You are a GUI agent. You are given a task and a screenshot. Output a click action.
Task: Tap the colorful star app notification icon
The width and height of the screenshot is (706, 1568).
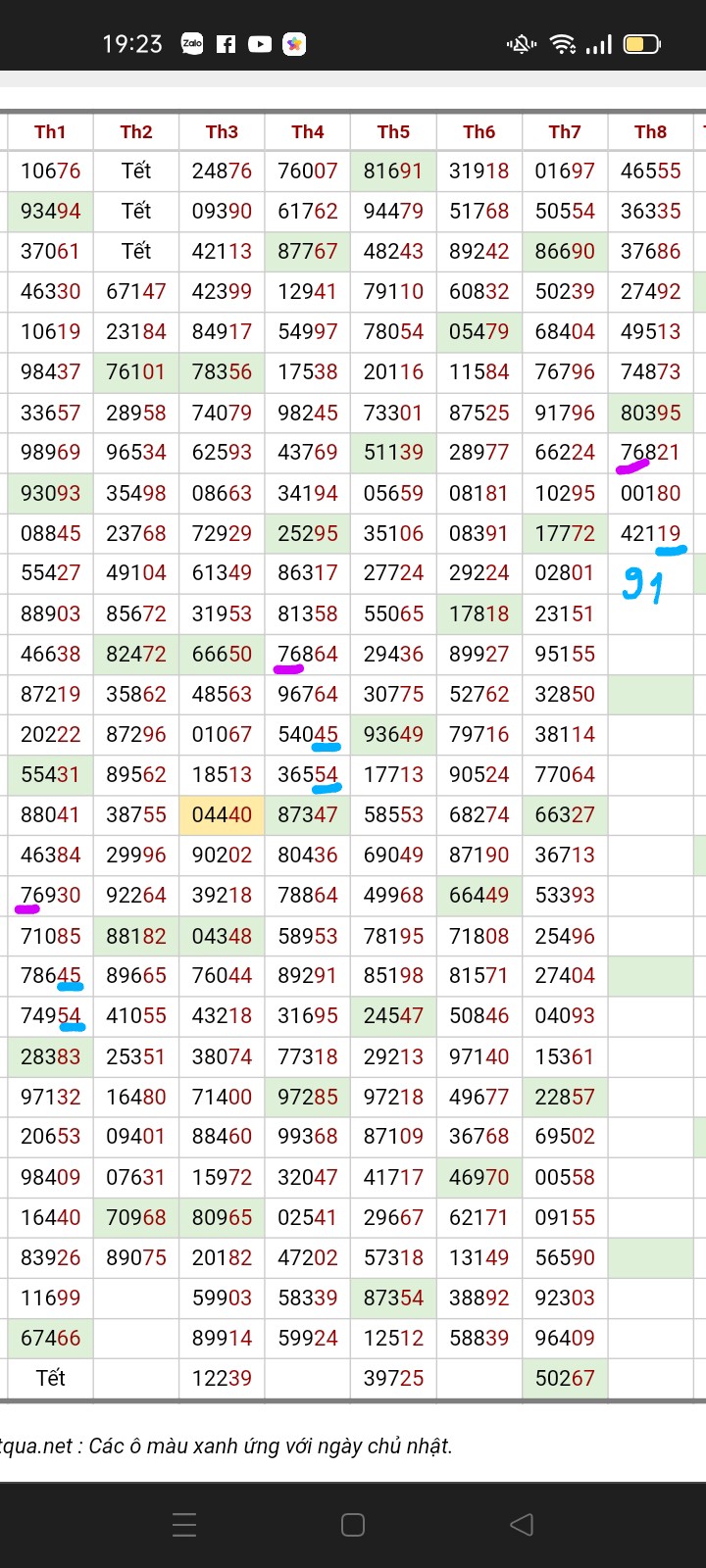[x=294, y=43]
